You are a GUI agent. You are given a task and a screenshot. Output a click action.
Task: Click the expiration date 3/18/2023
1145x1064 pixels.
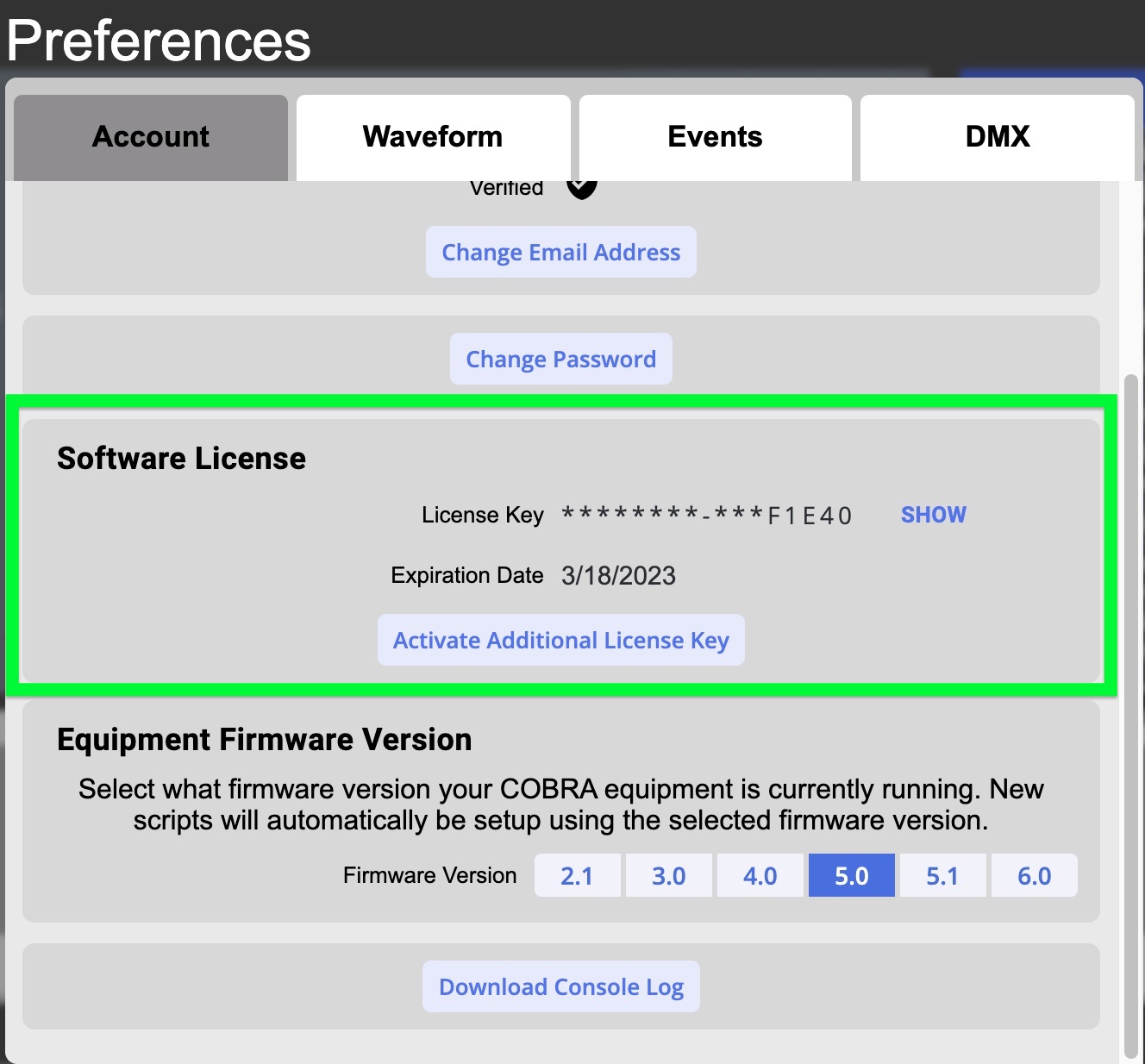tap(618, 575)
